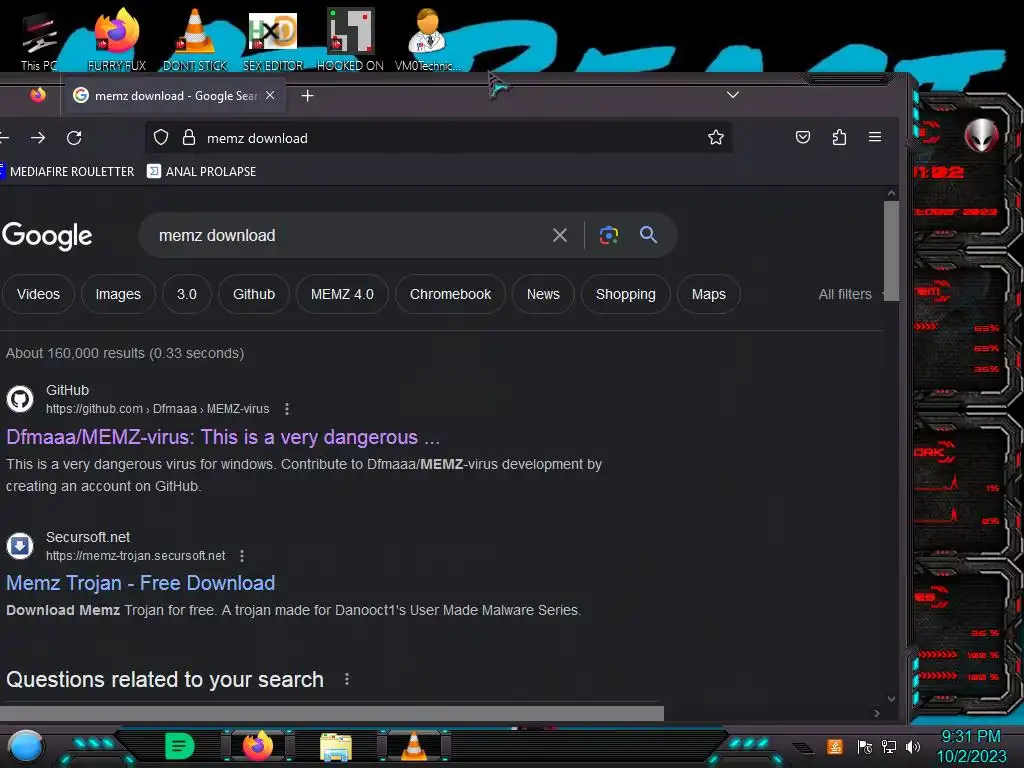Expand the list all tabs dropdown
The height and width of the screenshot is (768, 1024).
[733, 95]
